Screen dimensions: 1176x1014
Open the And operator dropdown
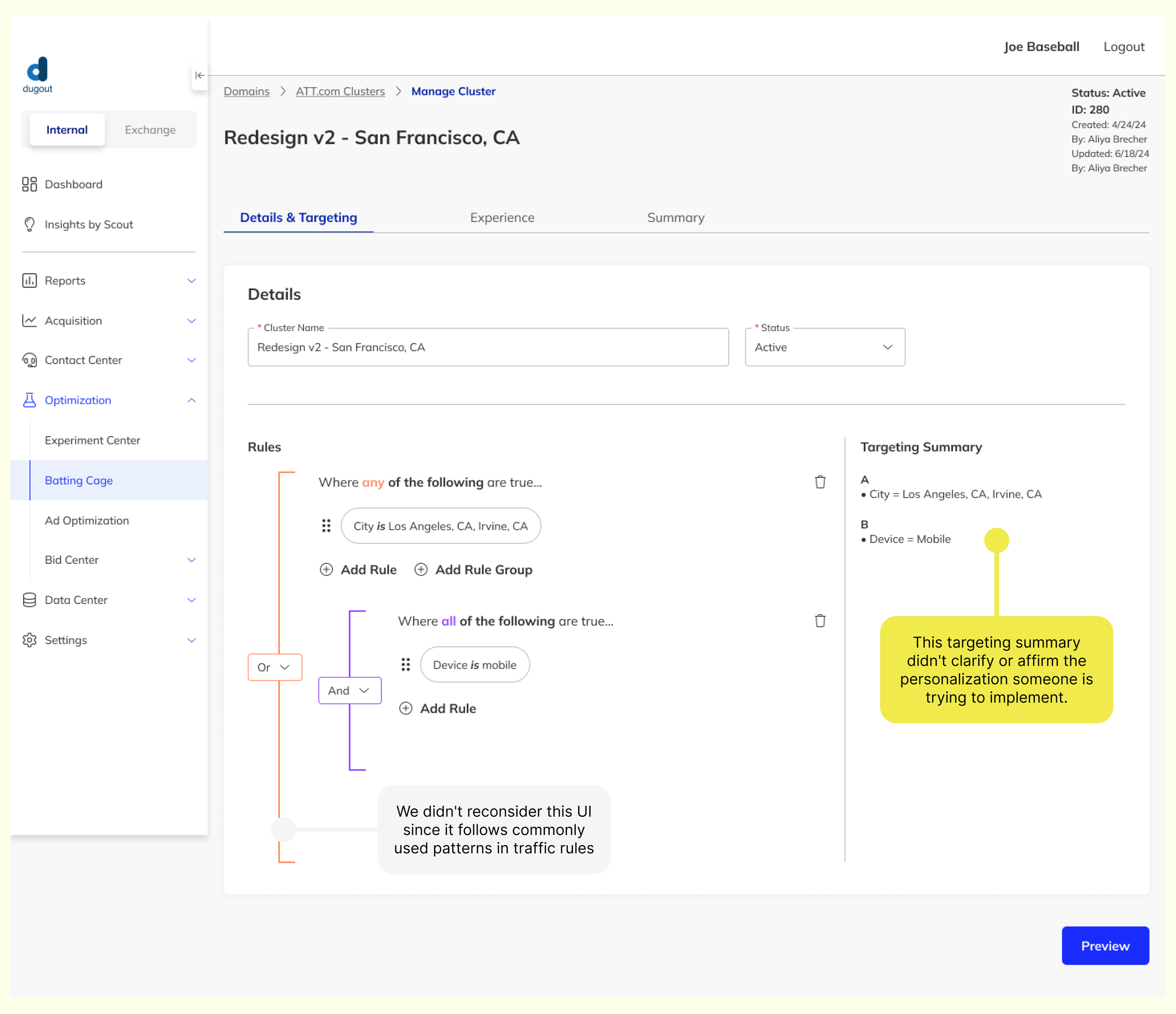[x=349, y=690]
